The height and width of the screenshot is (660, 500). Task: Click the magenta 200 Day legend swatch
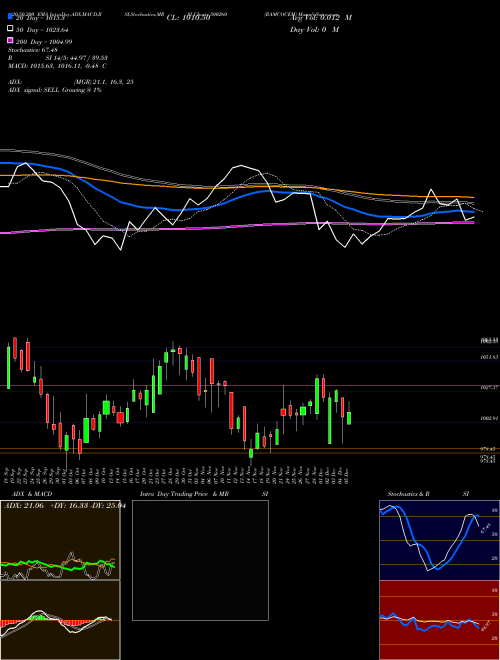tap(10, 40)
